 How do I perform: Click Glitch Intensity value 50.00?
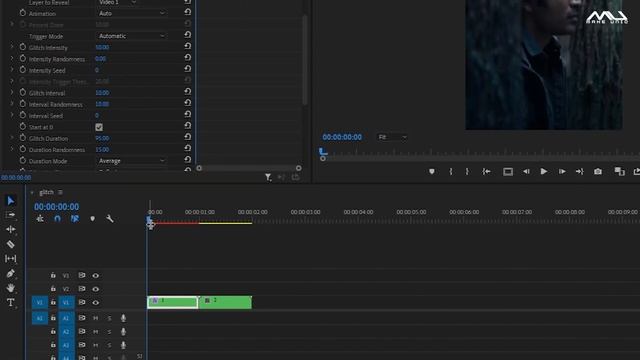(102, 47)
